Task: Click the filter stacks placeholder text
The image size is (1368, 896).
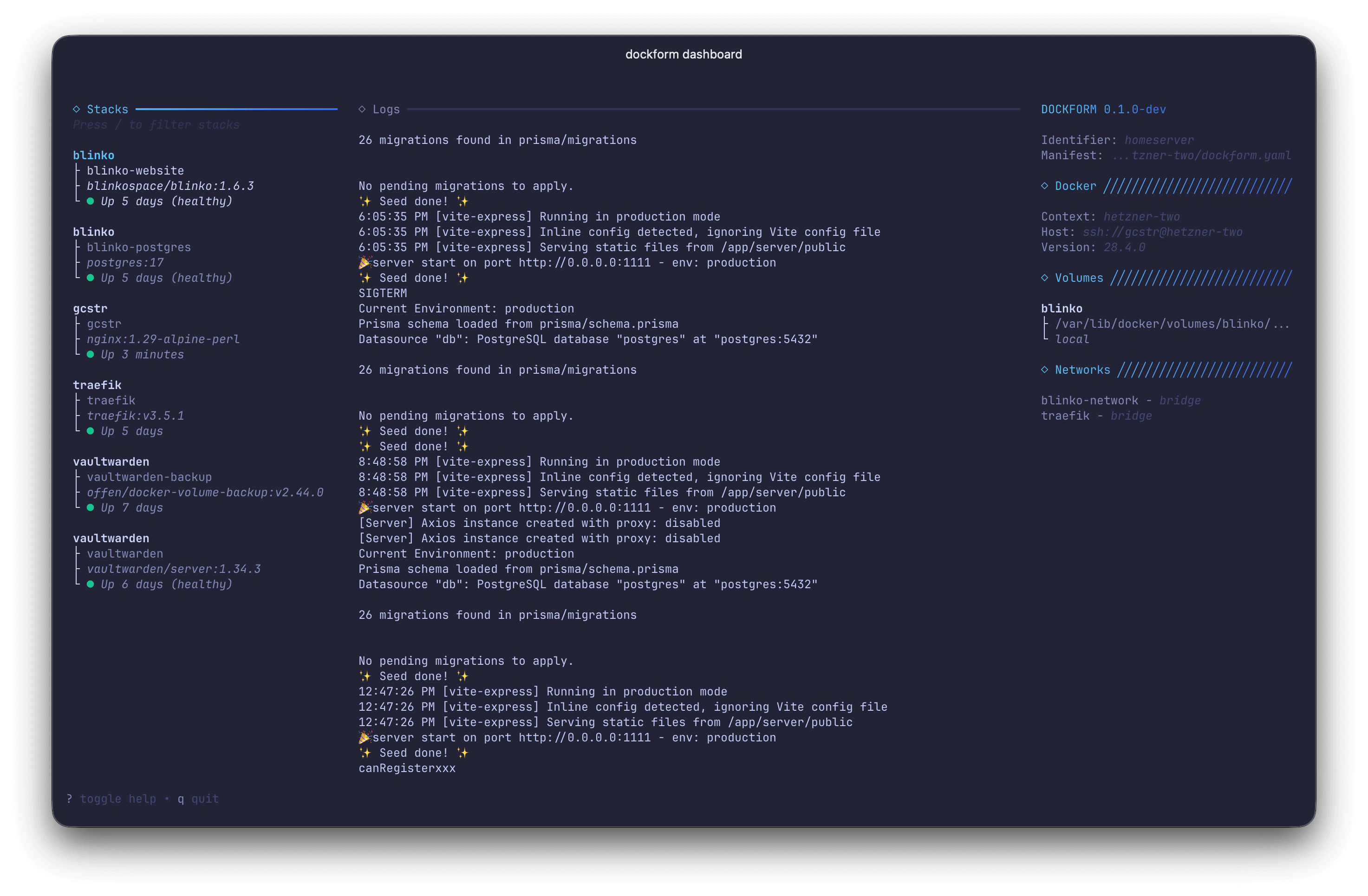Action: click(156, 125)
